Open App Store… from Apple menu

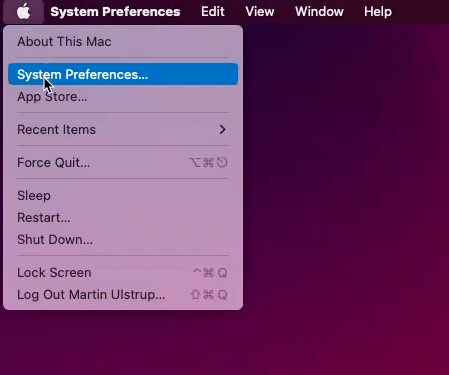[123, 97]
